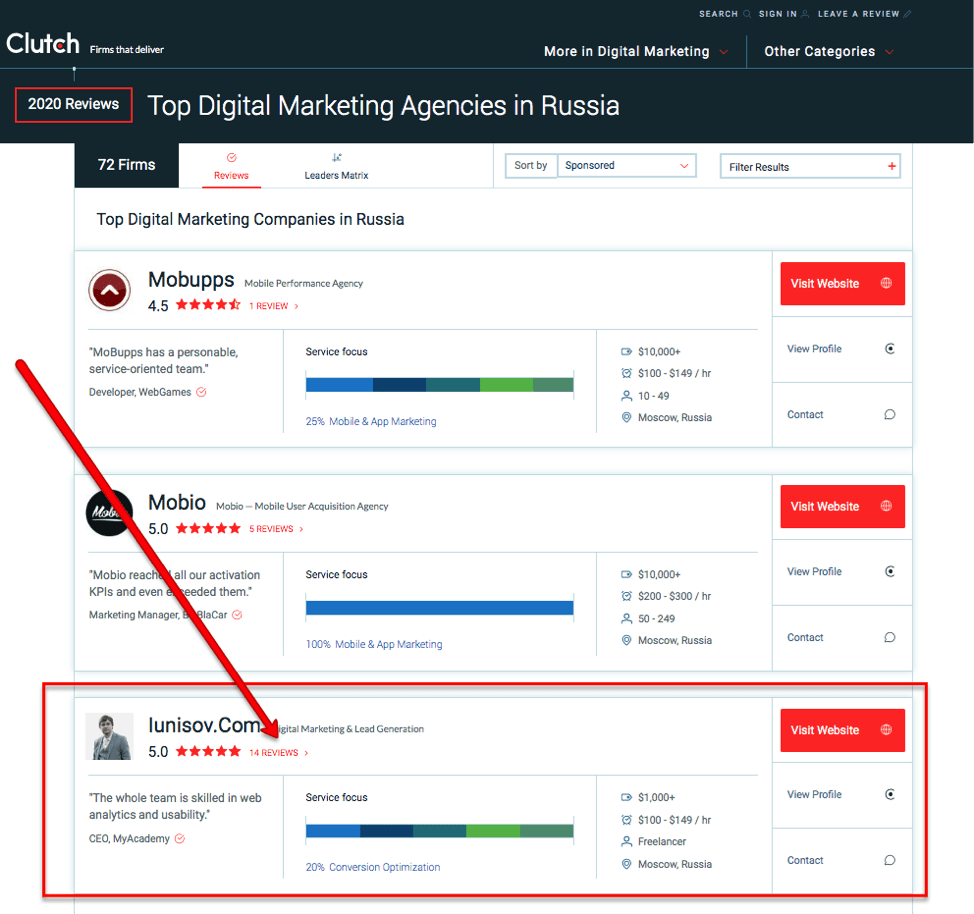Click 25% Mobile & App Marketing label

371,421
